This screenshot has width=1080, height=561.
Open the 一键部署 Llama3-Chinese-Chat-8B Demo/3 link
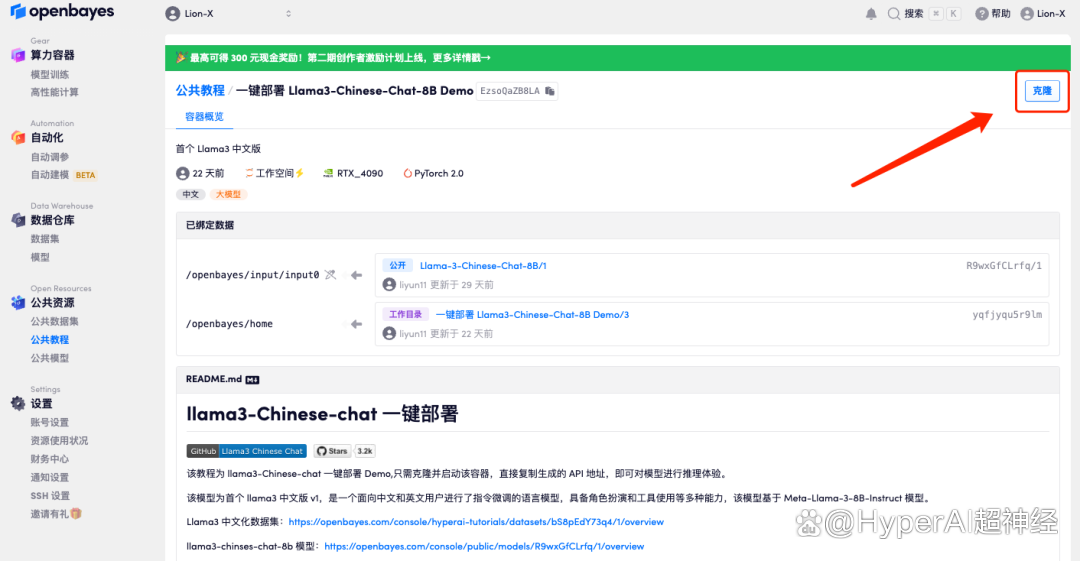(x=532, y=314)
